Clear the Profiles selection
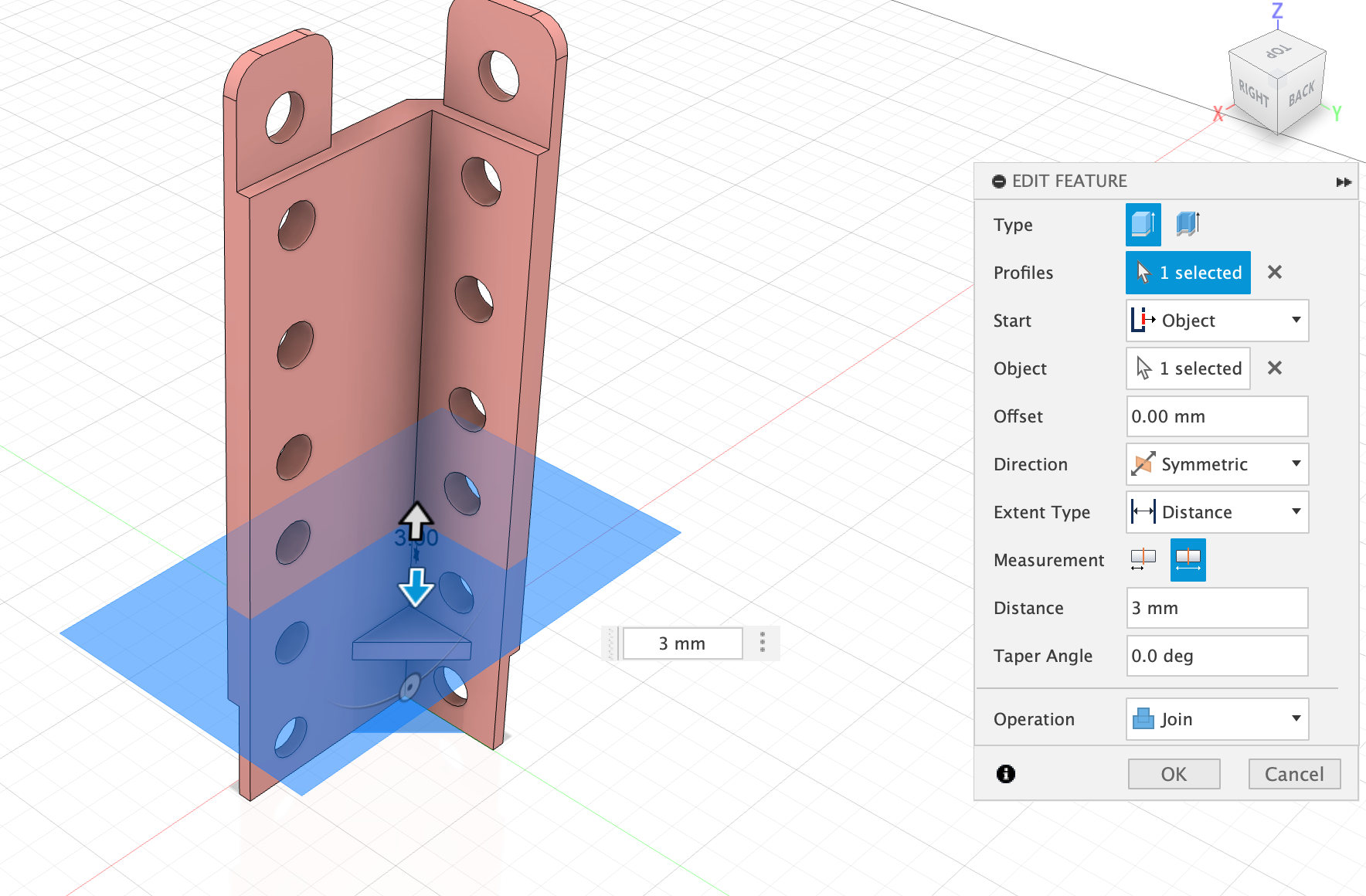Screen dimensions: 1366x896 [x=1275, y=272]
